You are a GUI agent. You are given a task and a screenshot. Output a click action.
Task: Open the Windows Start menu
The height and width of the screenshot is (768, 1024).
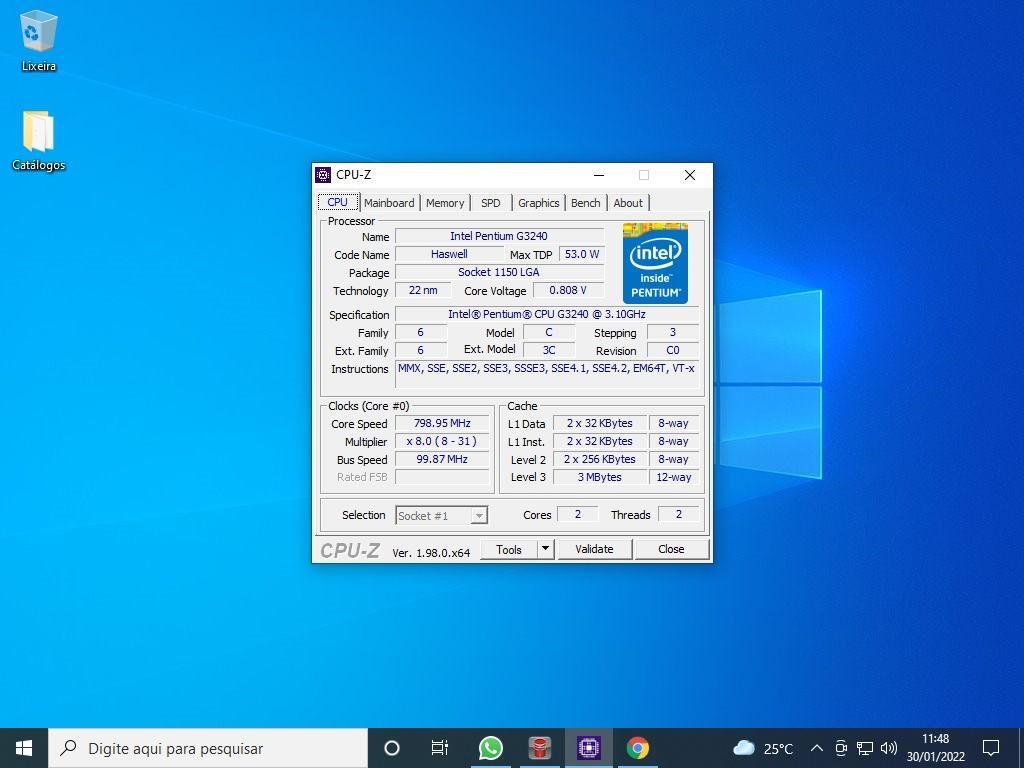(24, 748)
